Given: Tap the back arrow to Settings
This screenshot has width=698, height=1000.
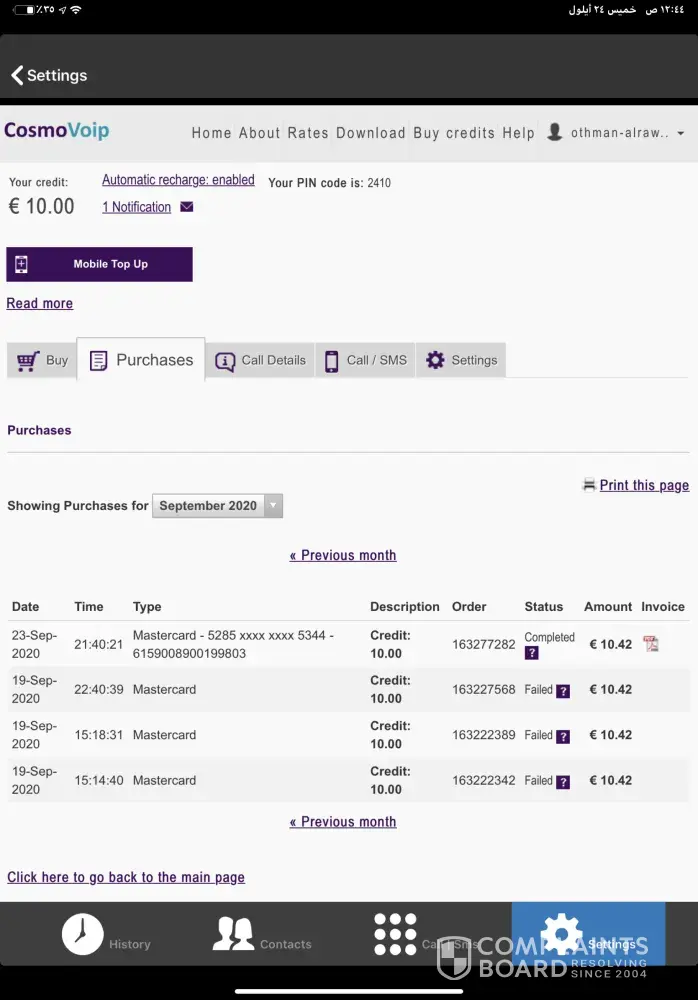Looking at the screenshot, I should [x=17, y=76].
